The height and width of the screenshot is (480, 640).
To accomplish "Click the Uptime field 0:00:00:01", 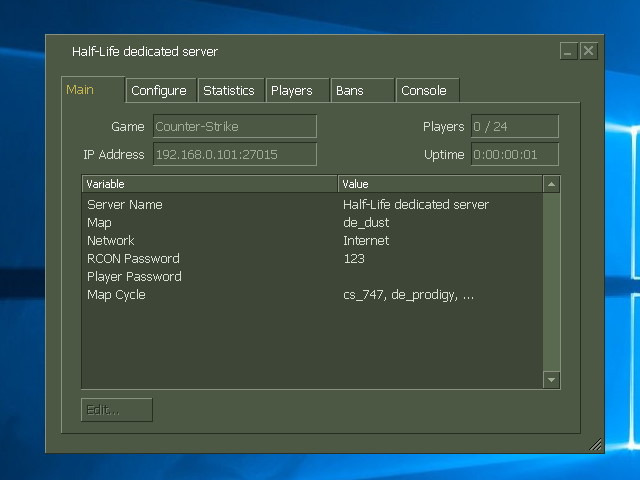I will [515, 154].
